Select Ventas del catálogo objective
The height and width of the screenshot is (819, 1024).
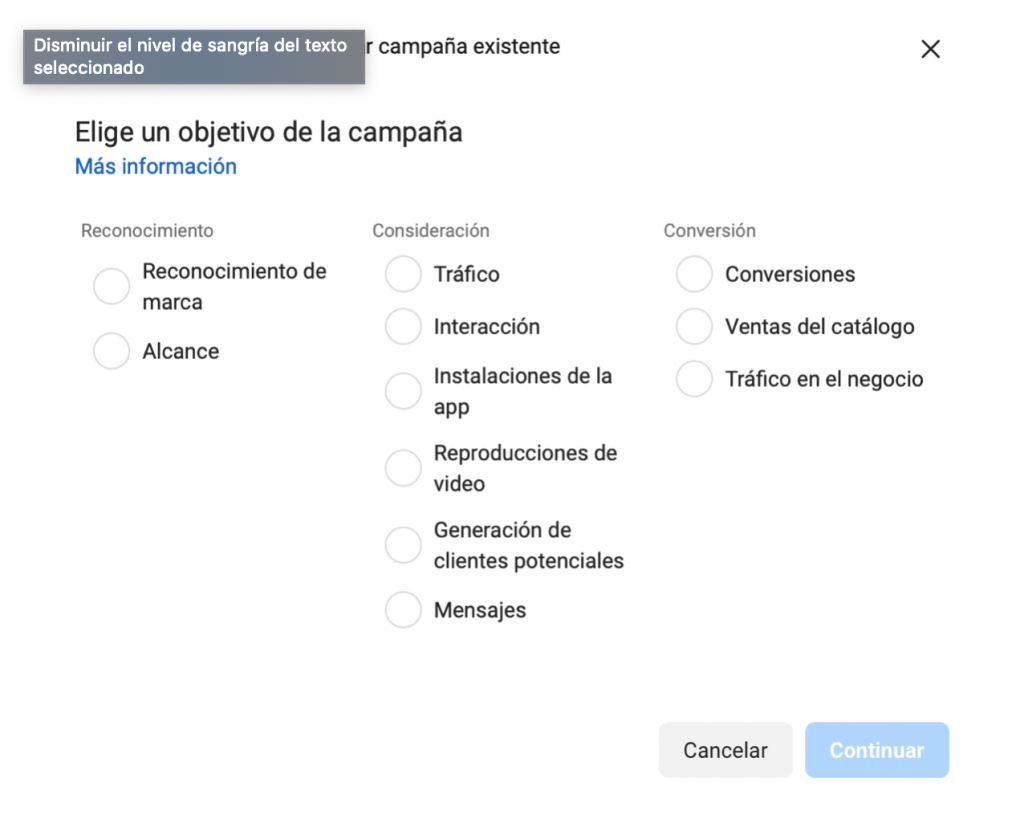[x=694, y=327]
